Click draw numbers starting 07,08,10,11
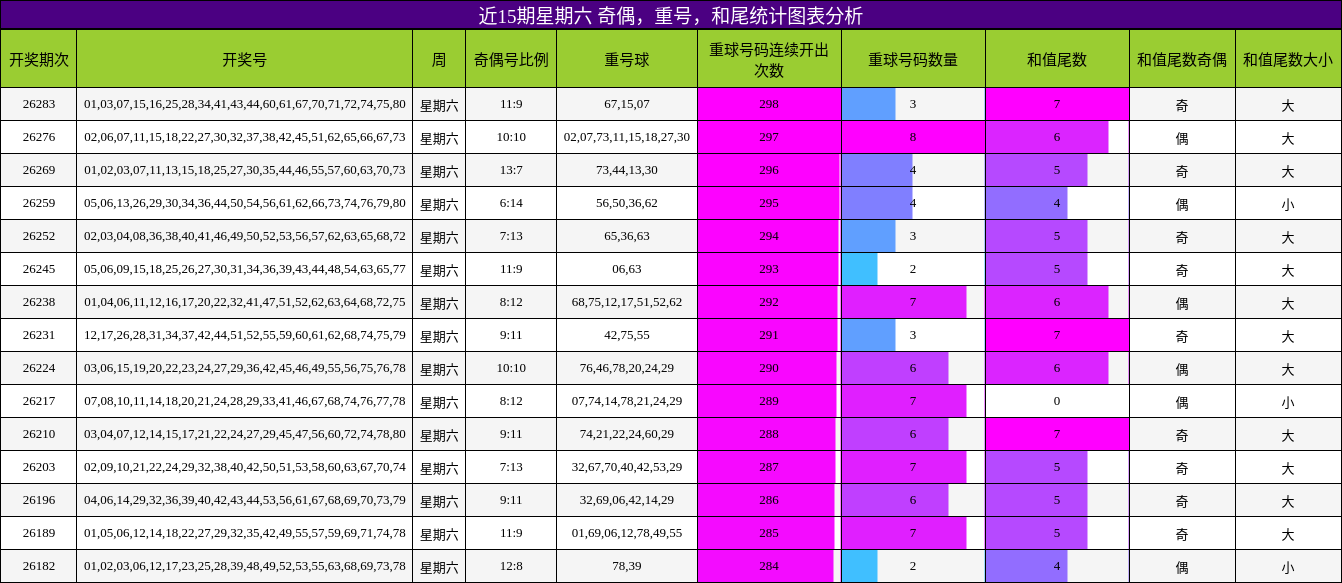Screen dimensions: 1342x583 pyautogui.click(x=244, y=401)
